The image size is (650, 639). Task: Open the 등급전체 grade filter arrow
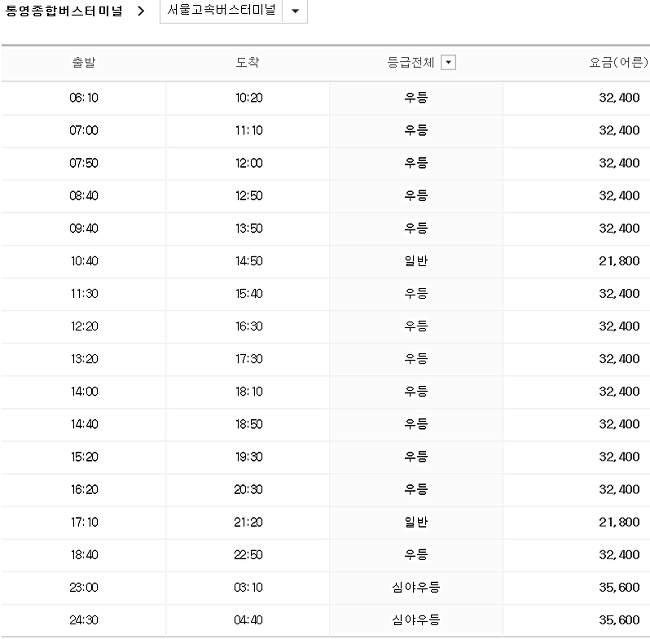pyautogui.click(x=448, y=63)
